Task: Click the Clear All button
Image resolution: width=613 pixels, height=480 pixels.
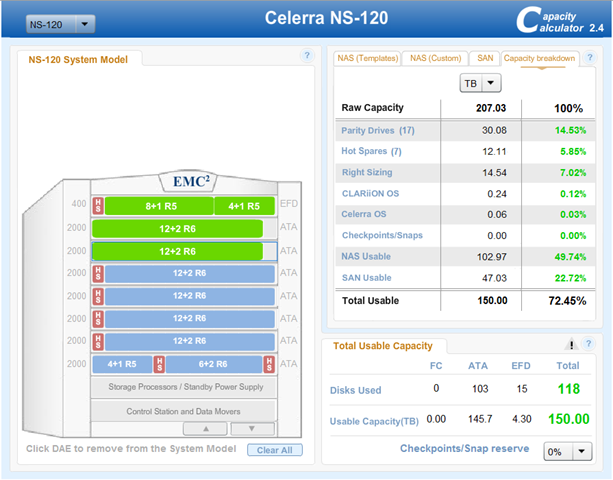Action: 274,450
